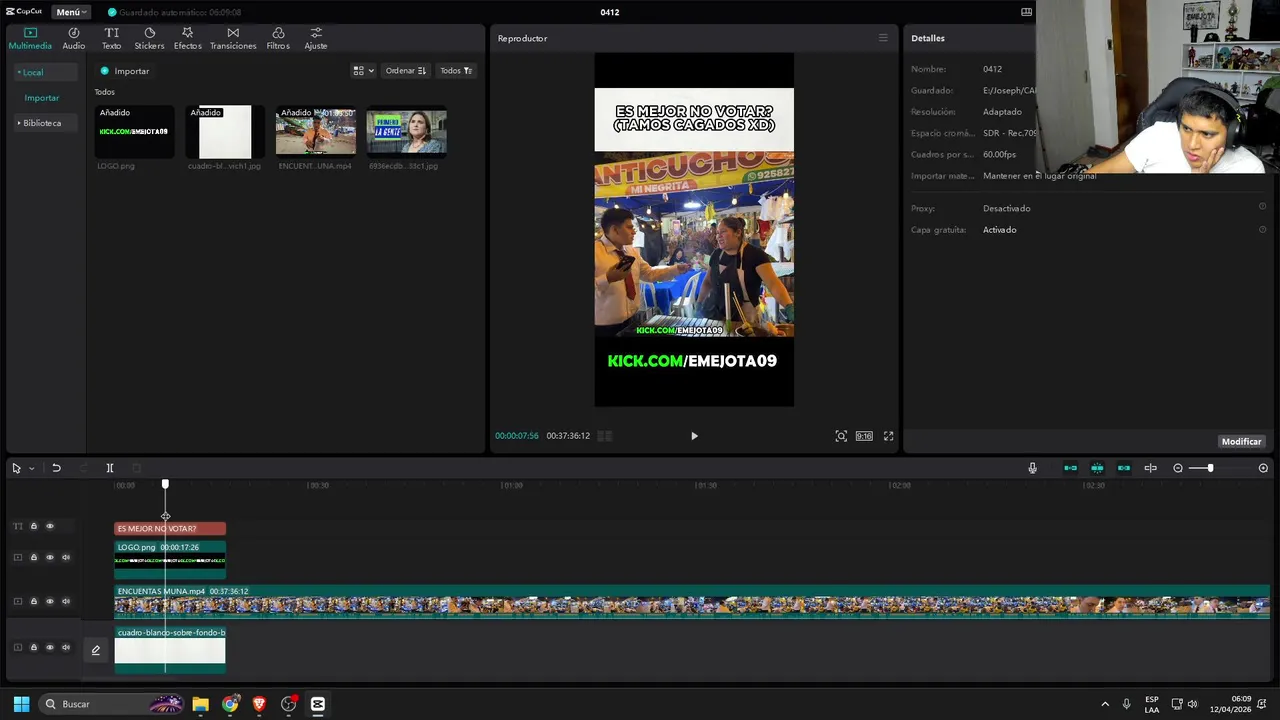Open the Menú dropdown
Viewport: 1280px width, 720px height.
(x=70, y=12)
